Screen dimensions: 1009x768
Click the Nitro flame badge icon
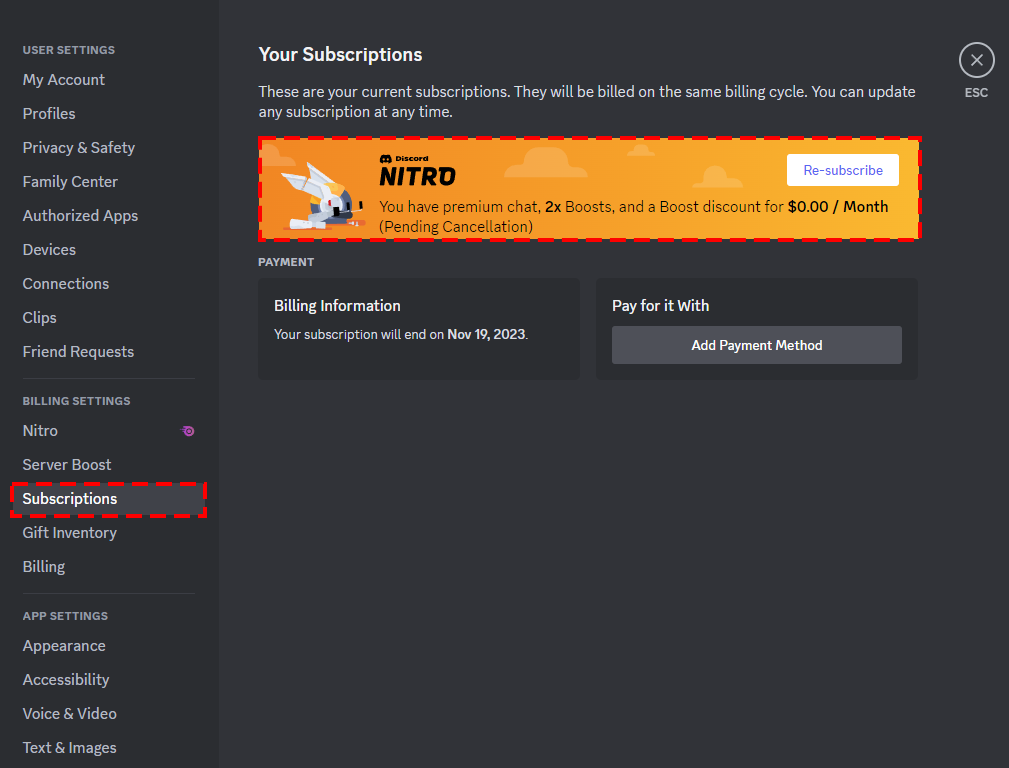(x=187, y=431)
